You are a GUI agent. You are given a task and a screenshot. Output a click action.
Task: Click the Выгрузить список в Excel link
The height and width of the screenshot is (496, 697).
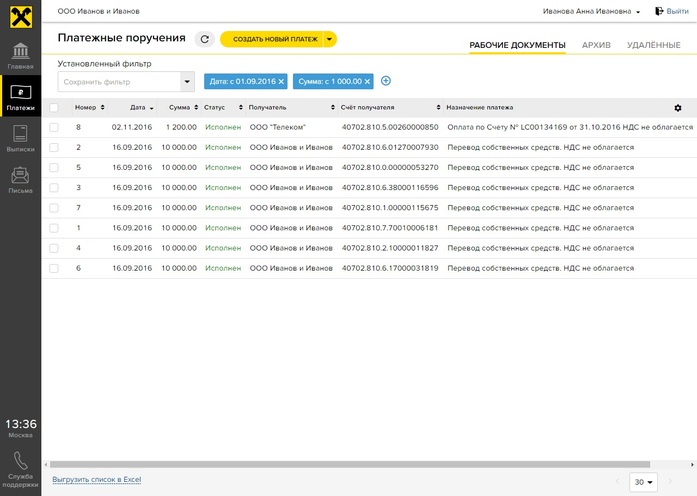pos(96,480)
